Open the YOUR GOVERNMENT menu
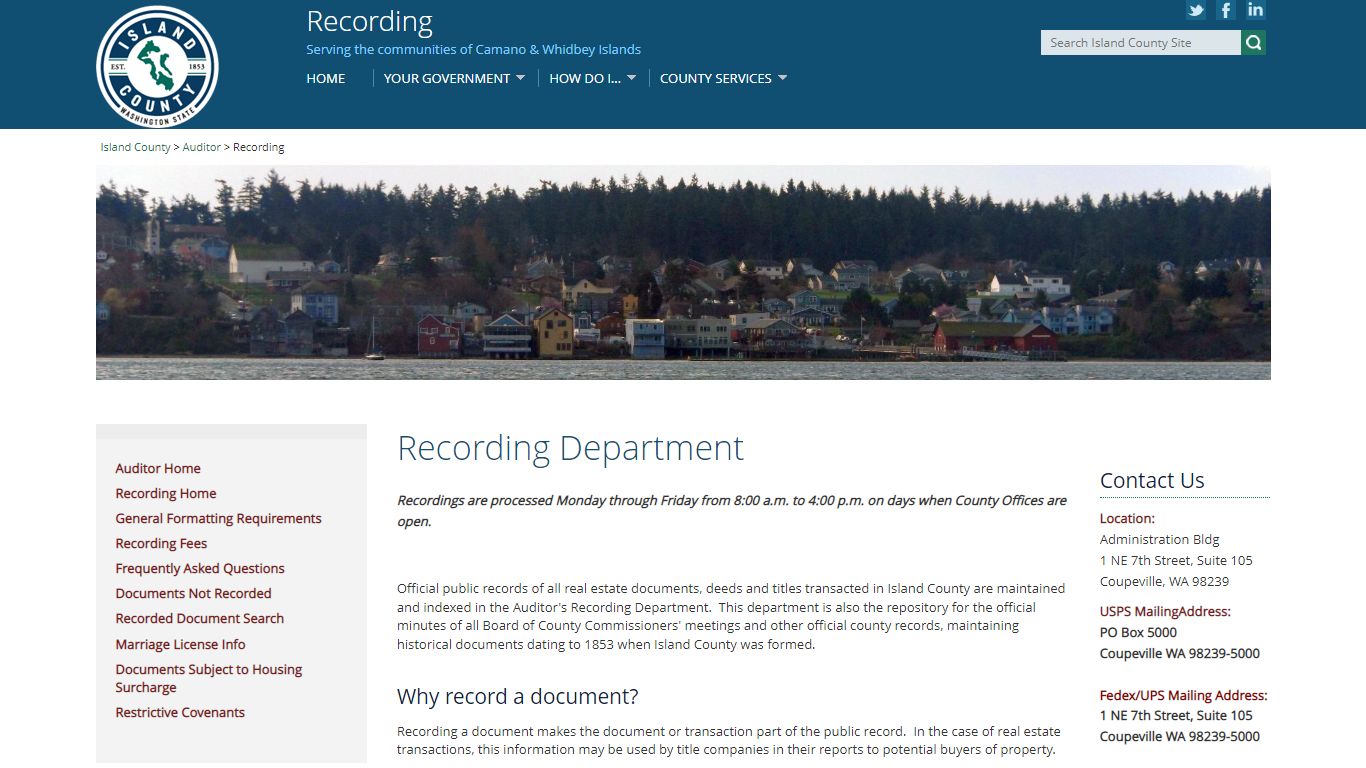Image resolution: width=1366 pixels, height=768 pixels. 447,78
